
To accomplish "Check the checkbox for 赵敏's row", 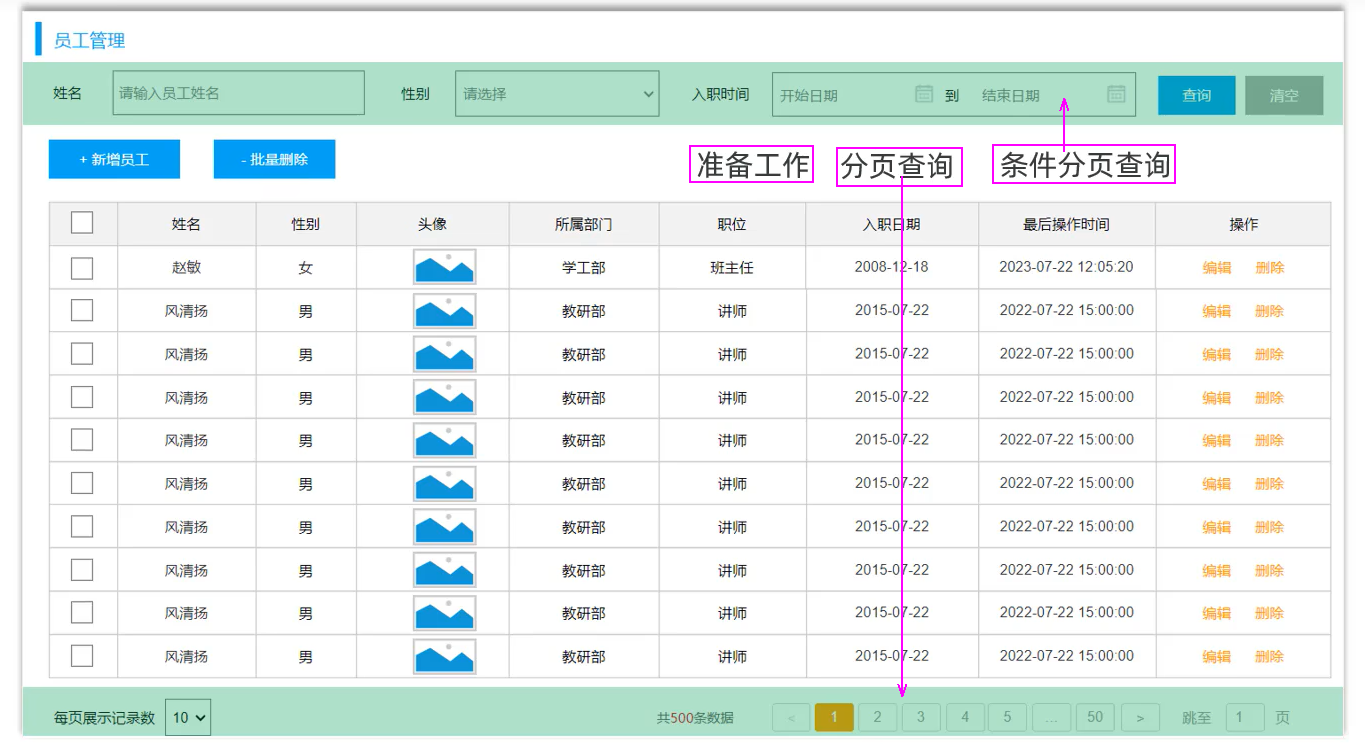I will click(x=82, y=268).
